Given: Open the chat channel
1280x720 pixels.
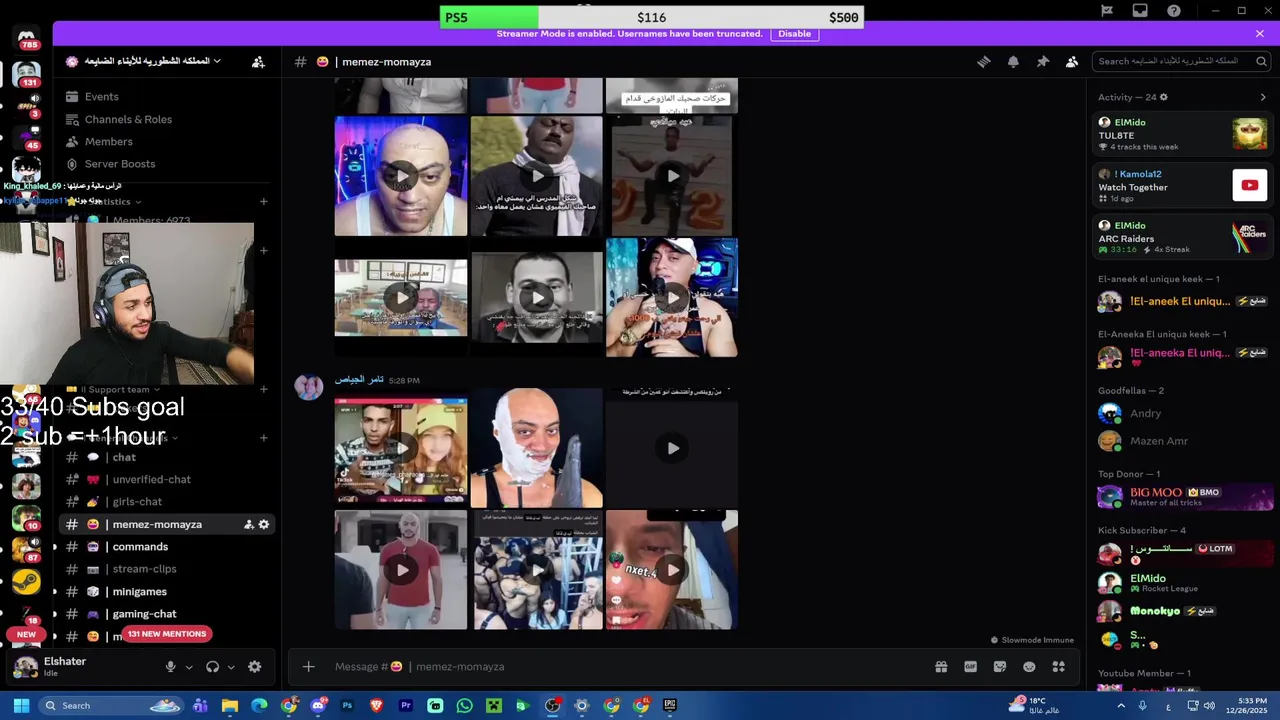Looking at the screenshot, I should click(124, 457).
